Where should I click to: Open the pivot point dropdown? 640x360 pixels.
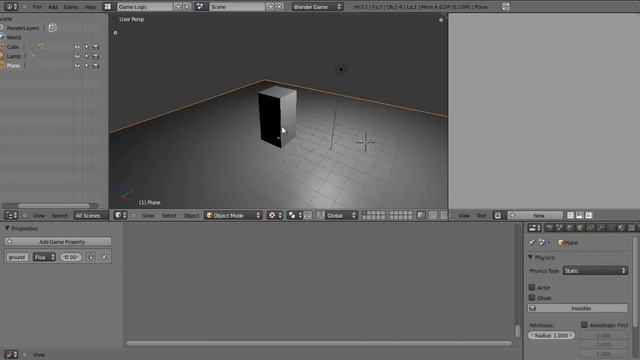click(295, 216)
